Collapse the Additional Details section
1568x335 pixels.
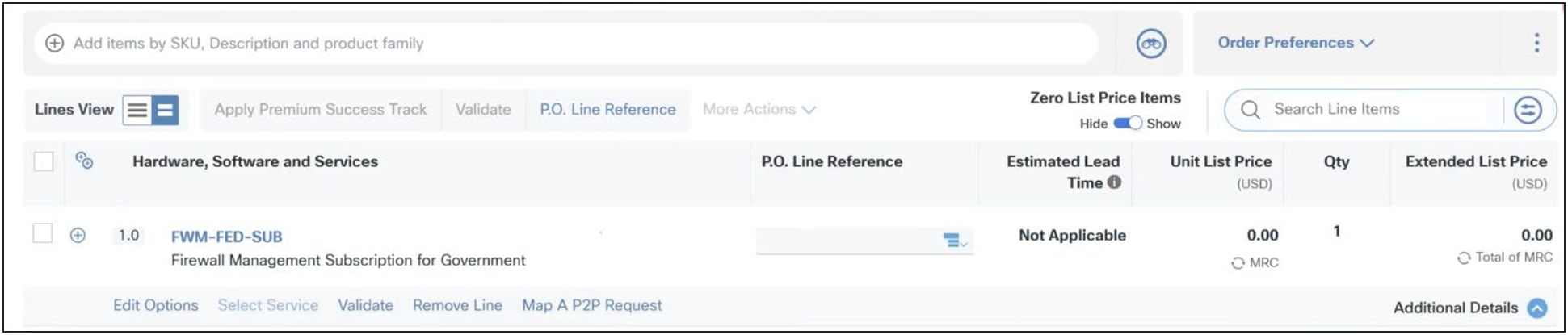pos(1537,308)
